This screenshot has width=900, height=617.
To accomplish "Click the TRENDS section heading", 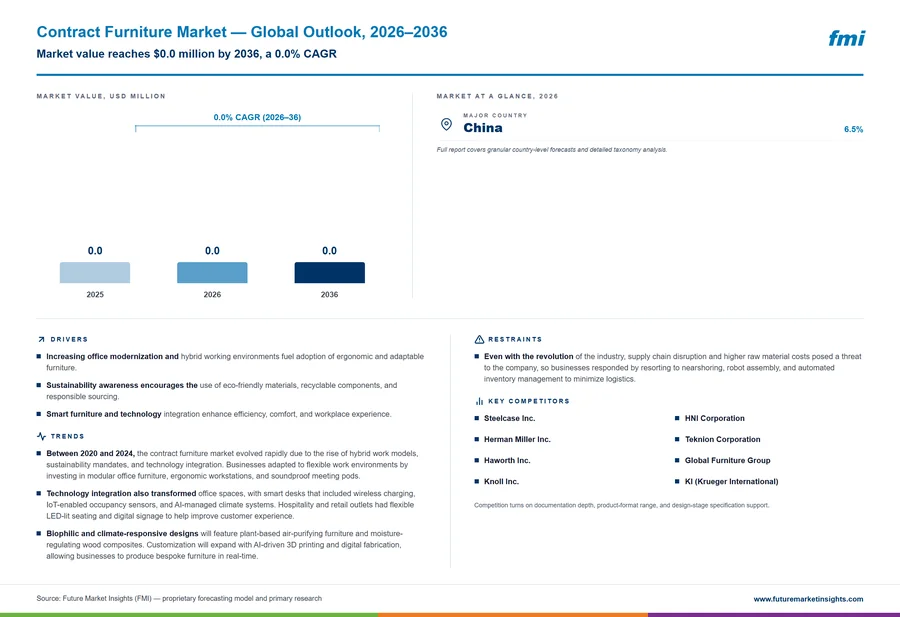I will pyautogui.click(x=67, y=436).
